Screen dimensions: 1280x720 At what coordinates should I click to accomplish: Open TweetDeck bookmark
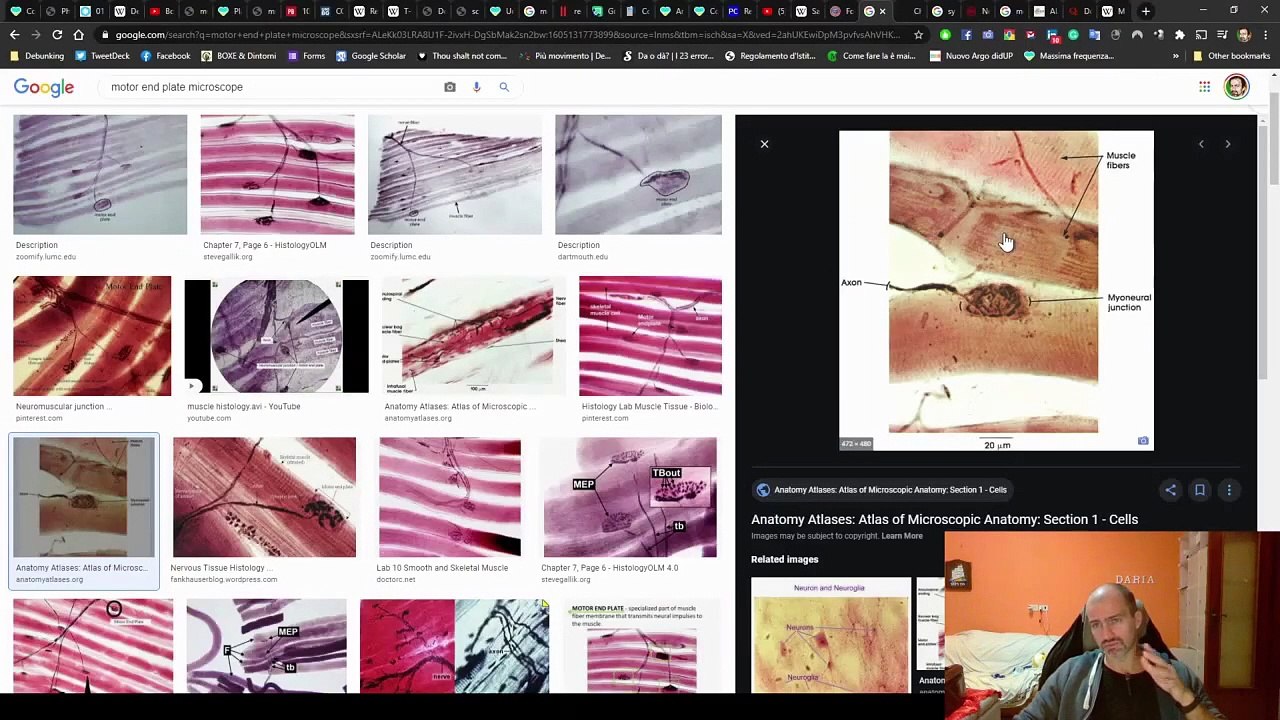(103, 56)
